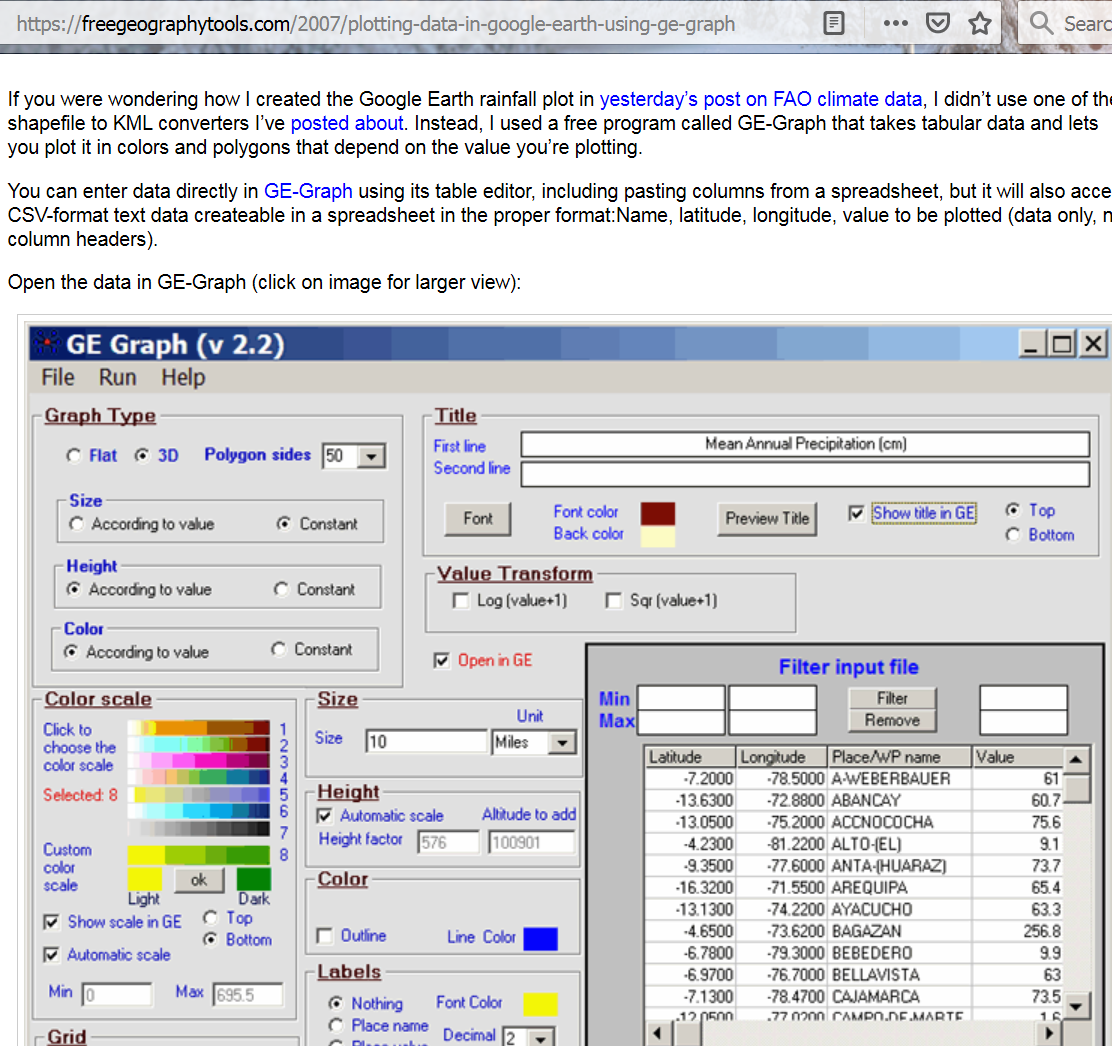Click the search magnifier icon

click(x=1041, y=23)
